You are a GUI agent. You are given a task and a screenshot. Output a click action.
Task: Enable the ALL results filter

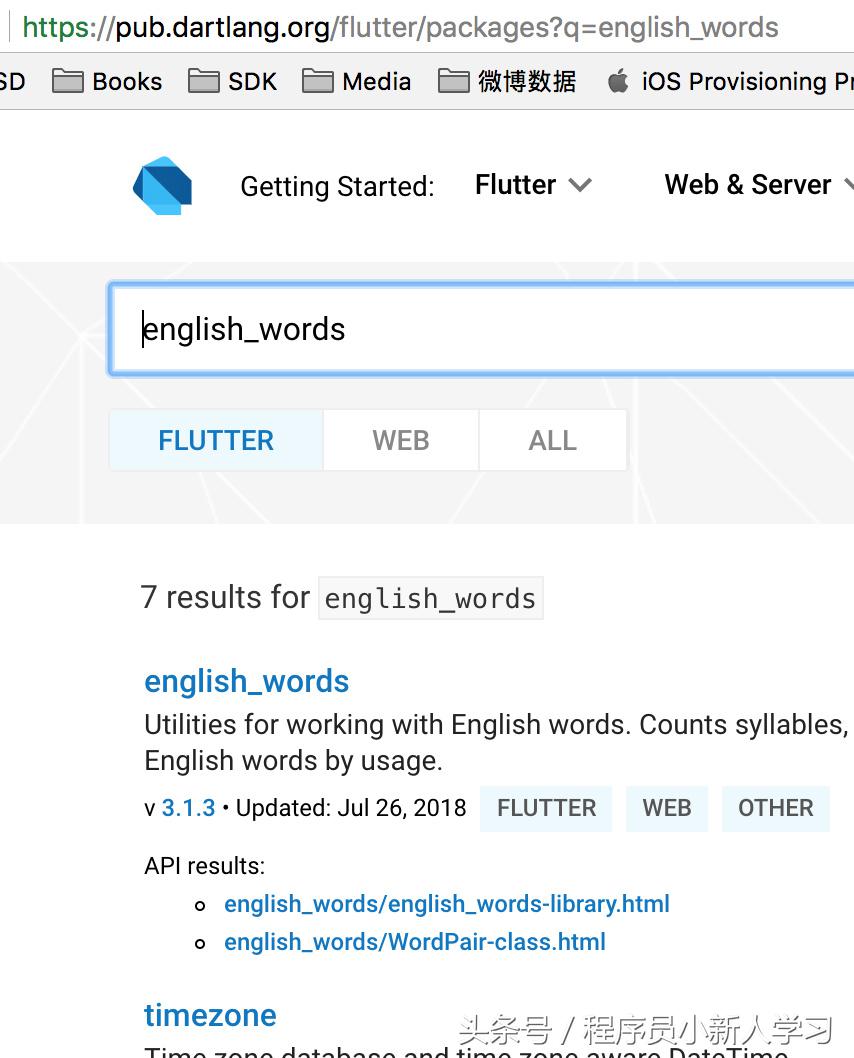(x=552, y=440)
